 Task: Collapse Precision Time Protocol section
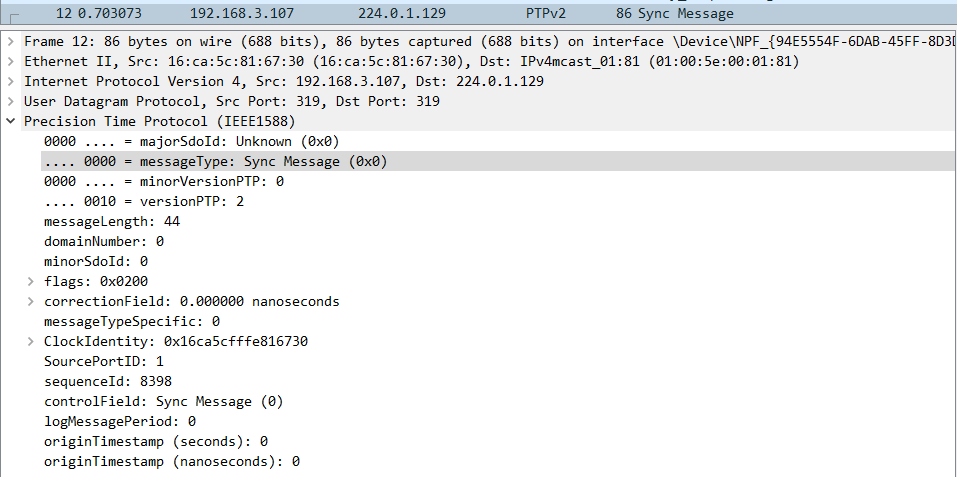(x=10, y=121)
